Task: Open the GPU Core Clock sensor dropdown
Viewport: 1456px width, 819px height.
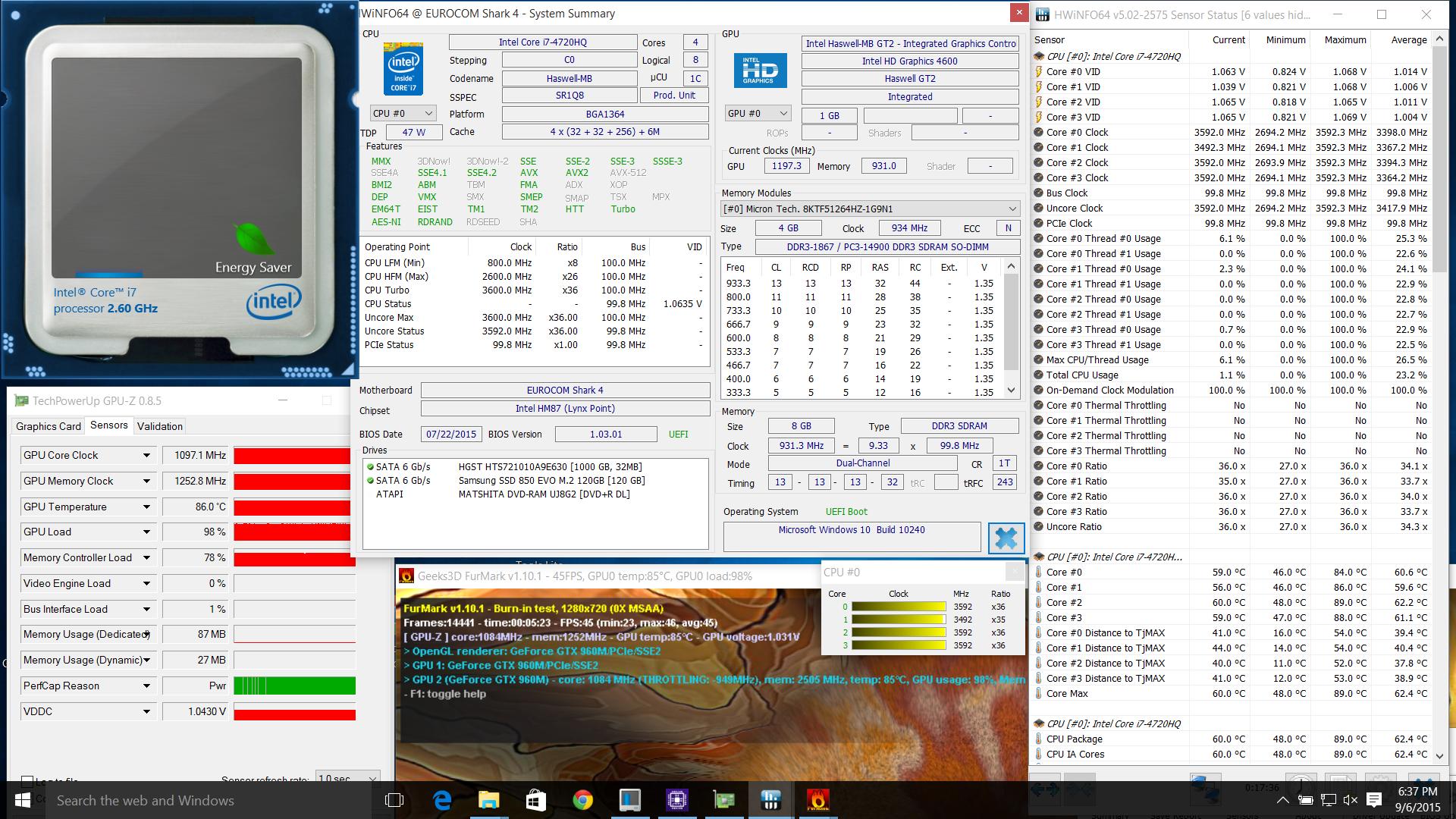Action: point(146,456)
